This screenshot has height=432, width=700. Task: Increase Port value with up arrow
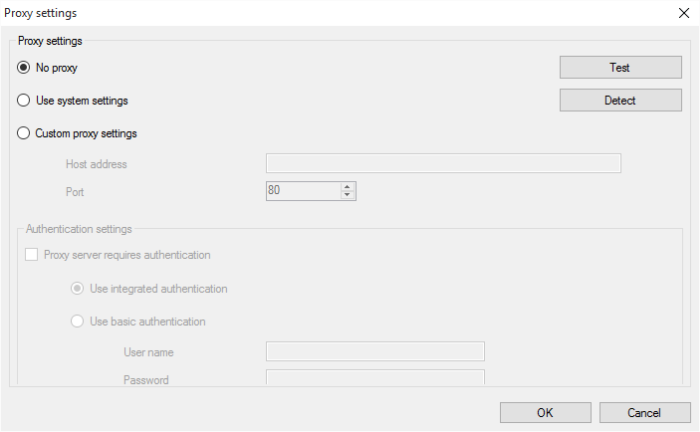(x=347, y=186)
